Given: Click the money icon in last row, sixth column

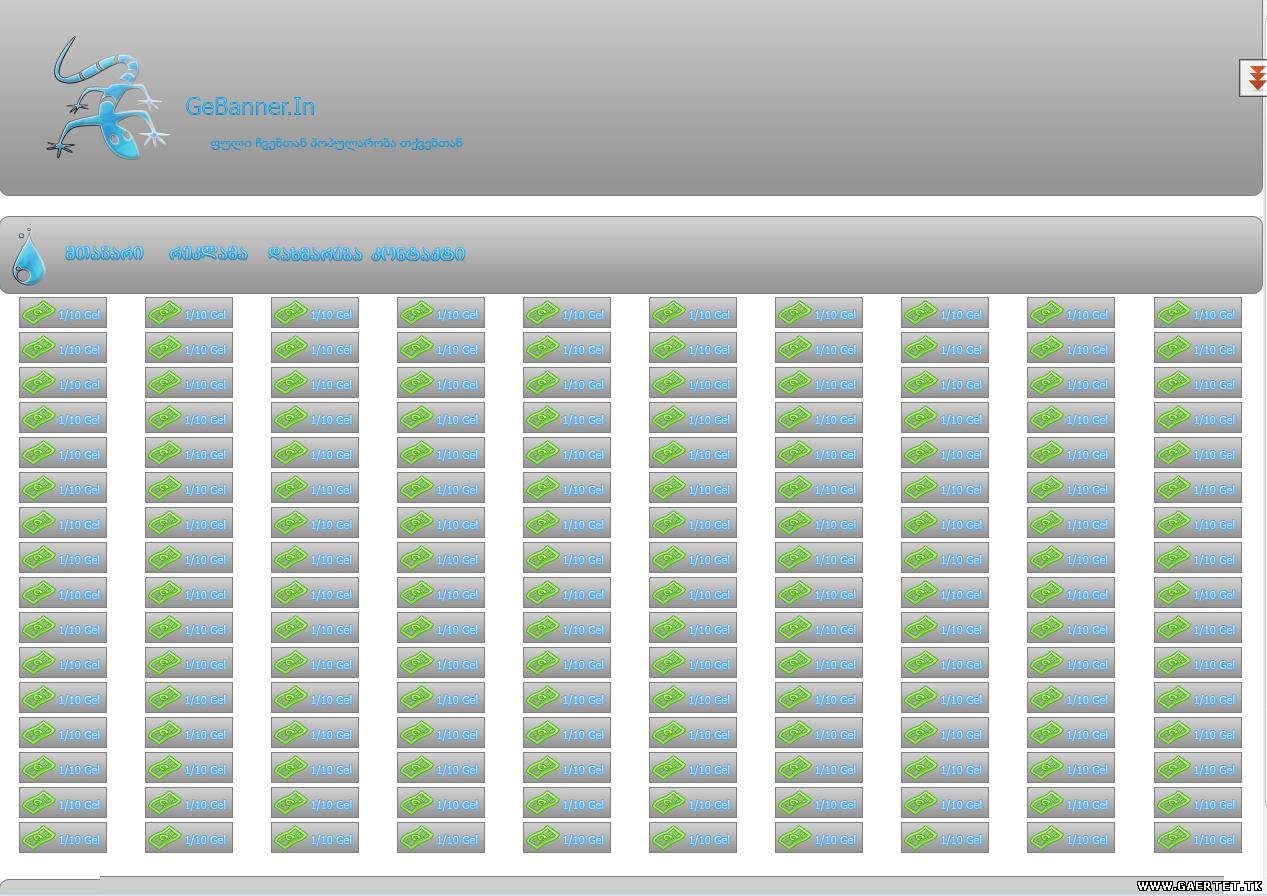Looking at the screenshot, I should 668,838.
